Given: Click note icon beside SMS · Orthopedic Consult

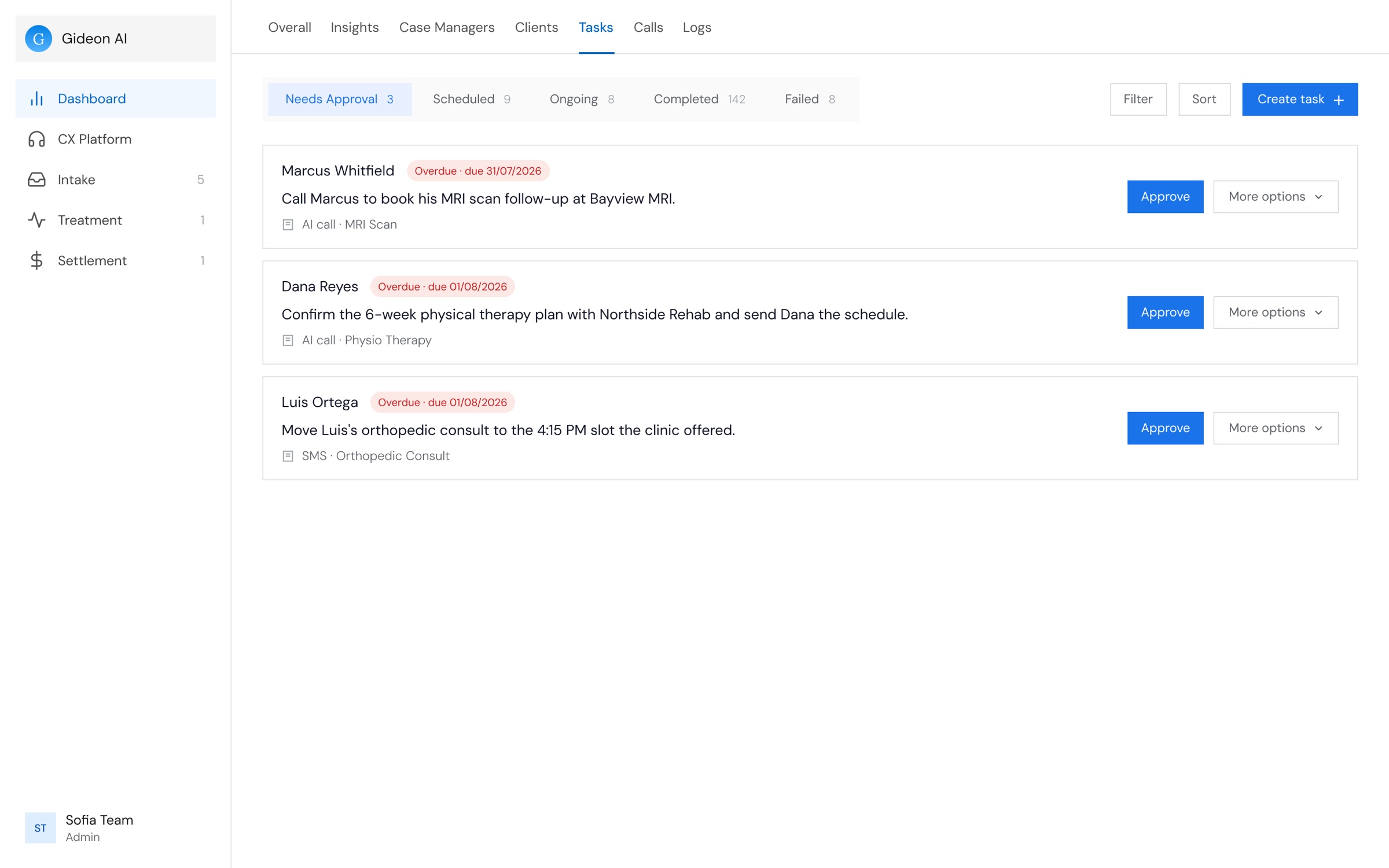Looking at the screenshot, I should pos(288,456).
